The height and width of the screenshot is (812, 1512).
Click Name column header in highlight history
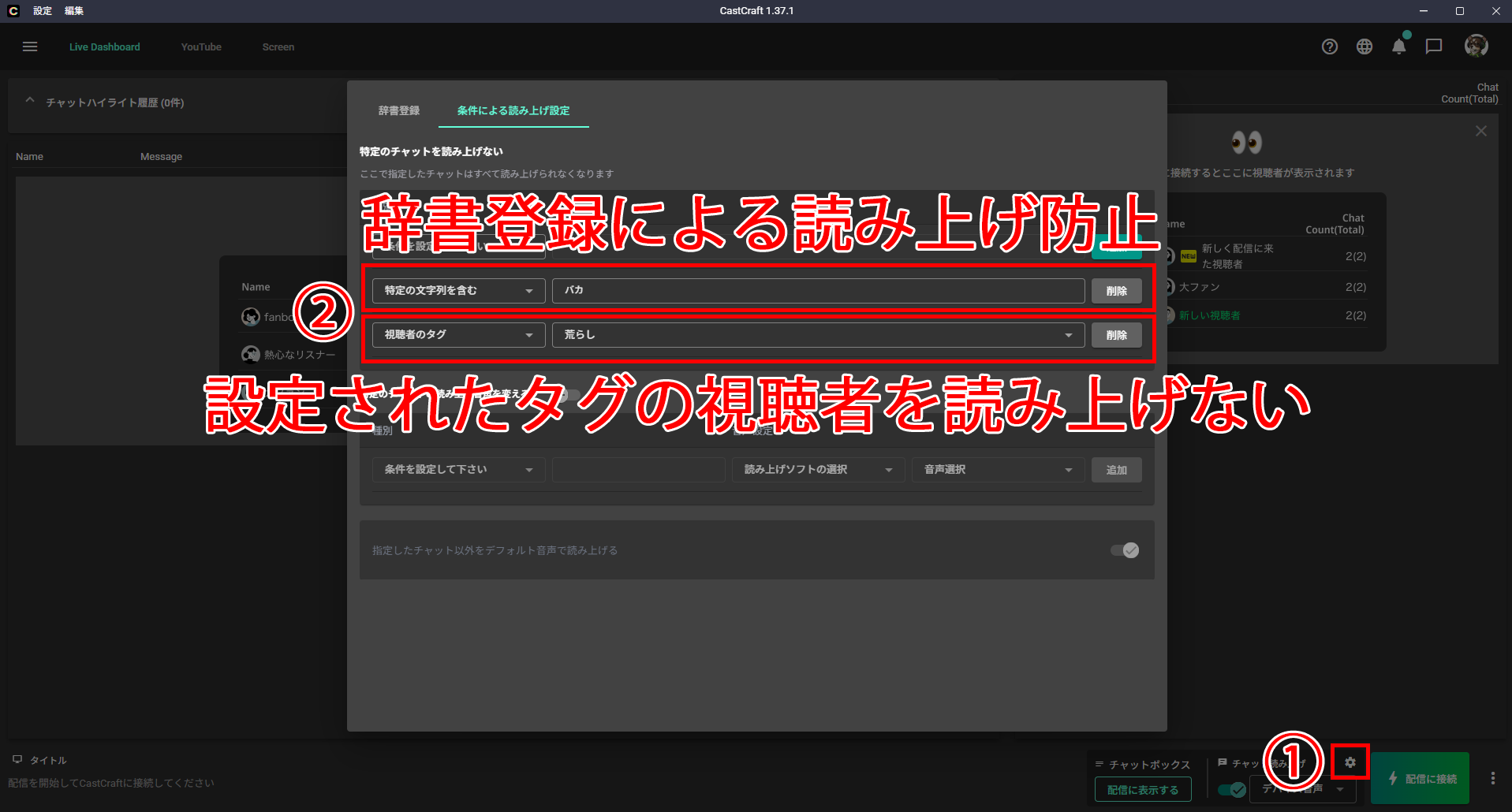pyautogui.click(x=29, y=157)
